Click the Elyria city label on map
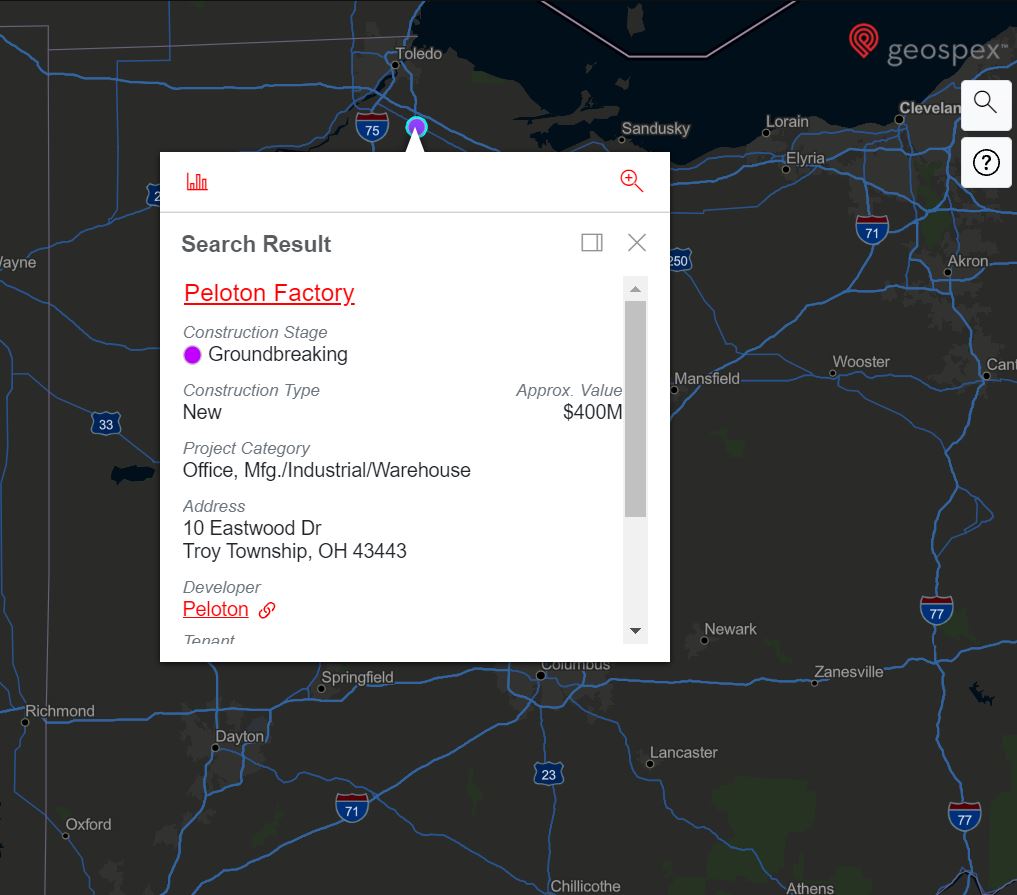Viewport: 1017px width, 895px height. click(x=805, y=158)
